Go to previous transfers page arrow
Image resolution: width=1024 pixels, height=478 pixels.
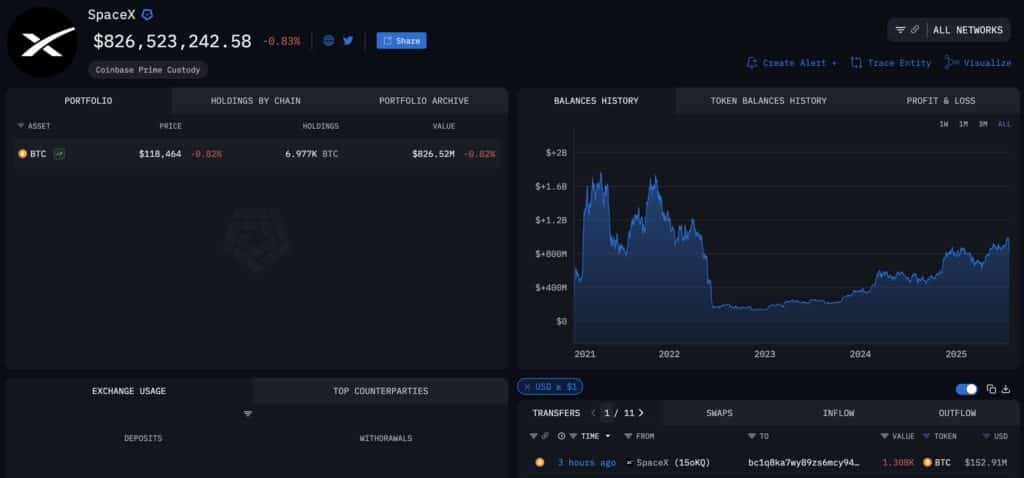(593, 413)
